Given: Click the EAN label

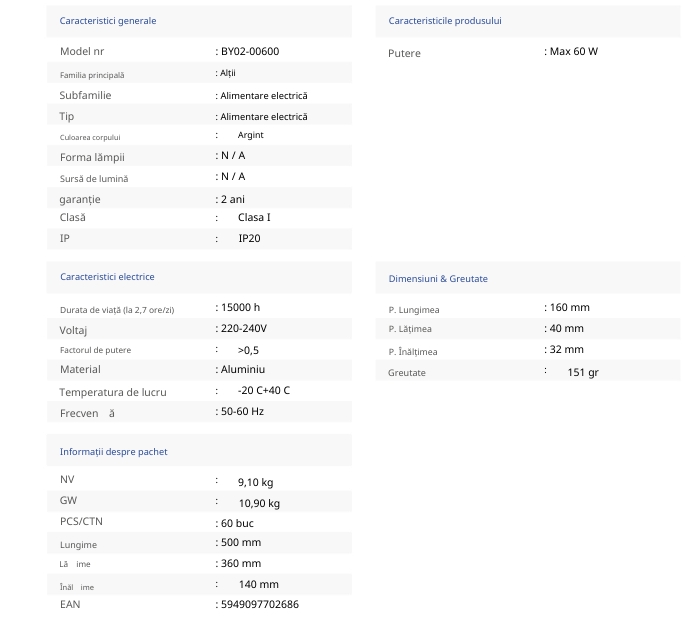Looking at the screenshot, I should 70,604.
